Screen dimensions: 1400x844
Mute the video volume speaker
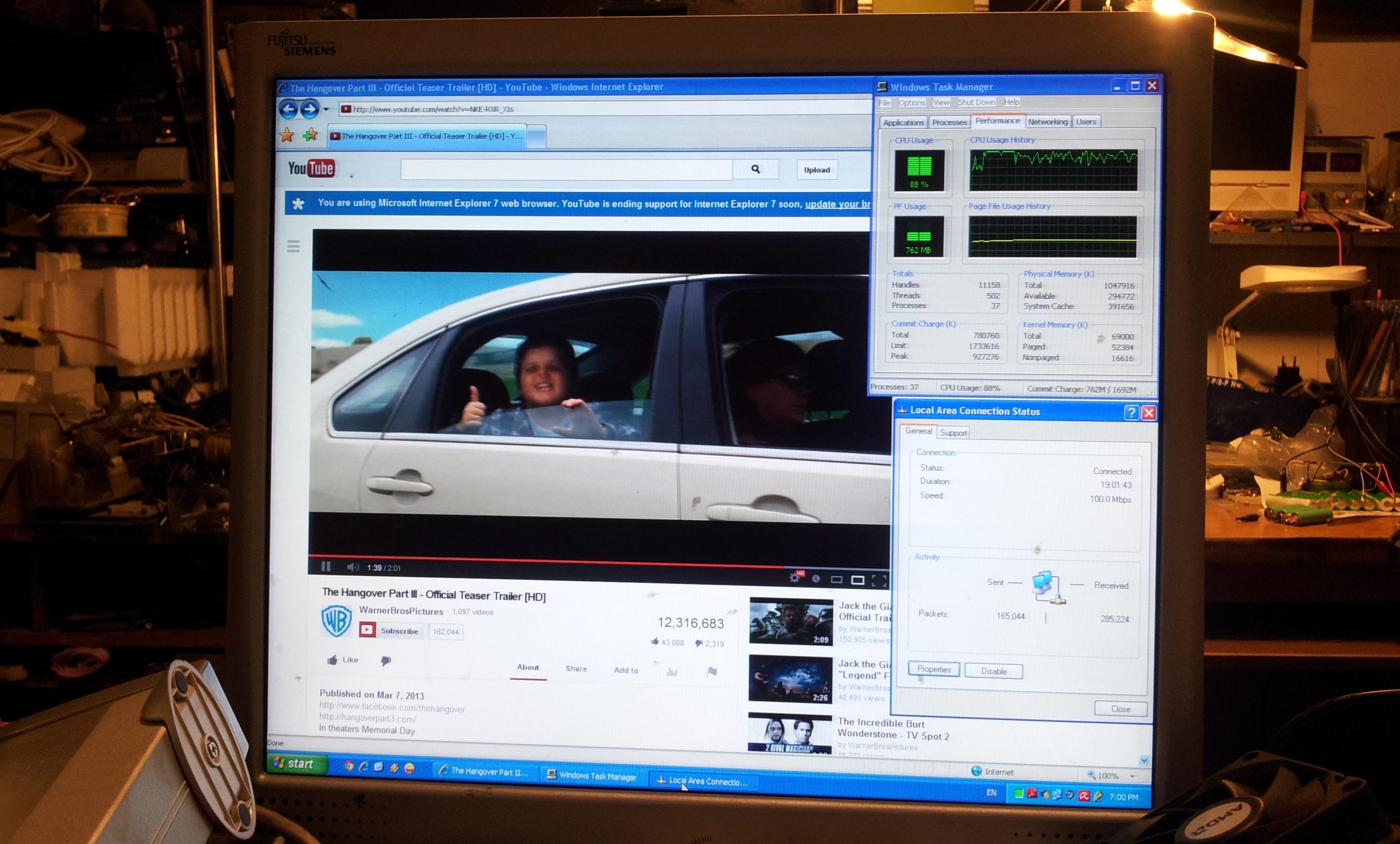pos(352,567)
